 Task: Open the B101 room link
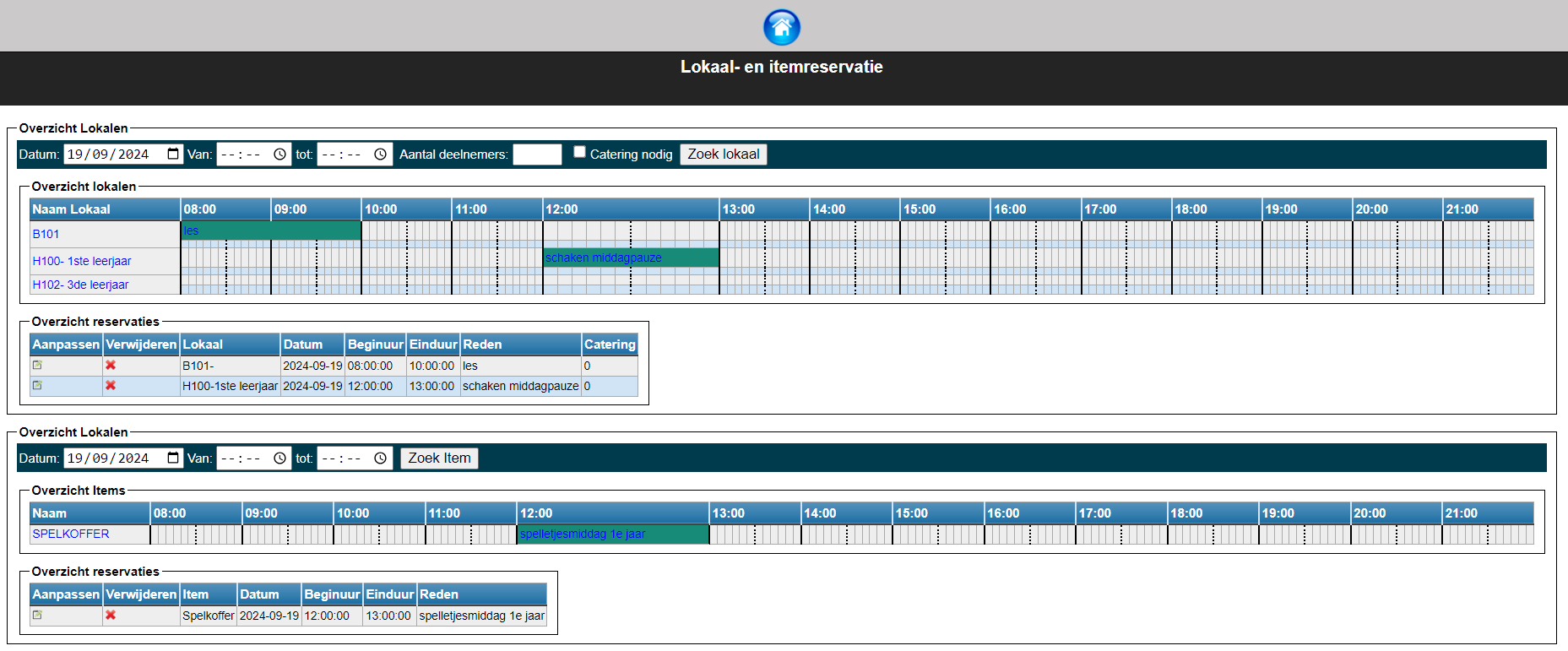pos(46,234)
